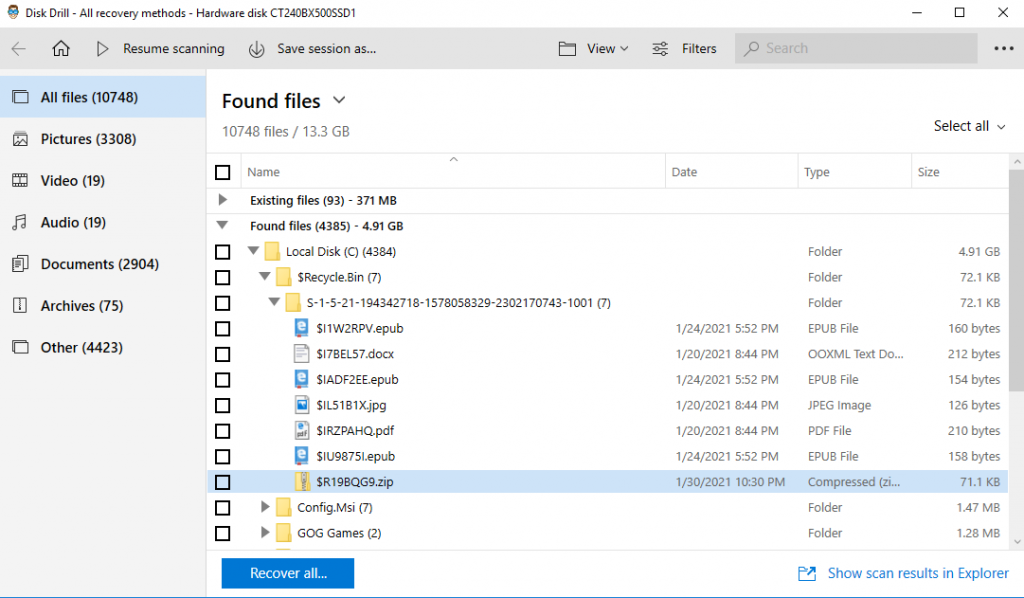Screen dimensions: 1024x598
Task: Expand the Existing files group
Action: tap(223, 200)
